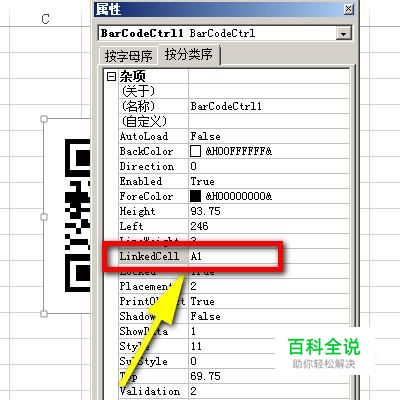Collapse the 杂项 category

(111, 77)
